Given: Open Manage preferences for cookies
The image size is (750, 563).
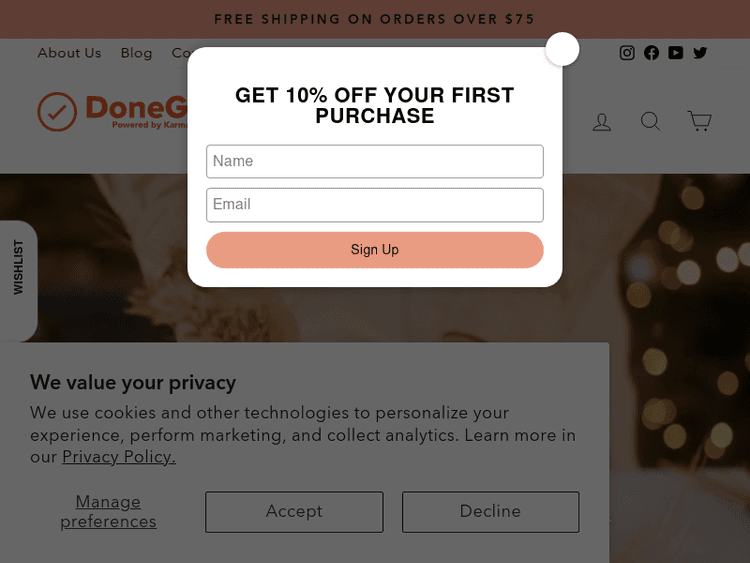Looking at the screenshot, I should click(x=108, y=511).
